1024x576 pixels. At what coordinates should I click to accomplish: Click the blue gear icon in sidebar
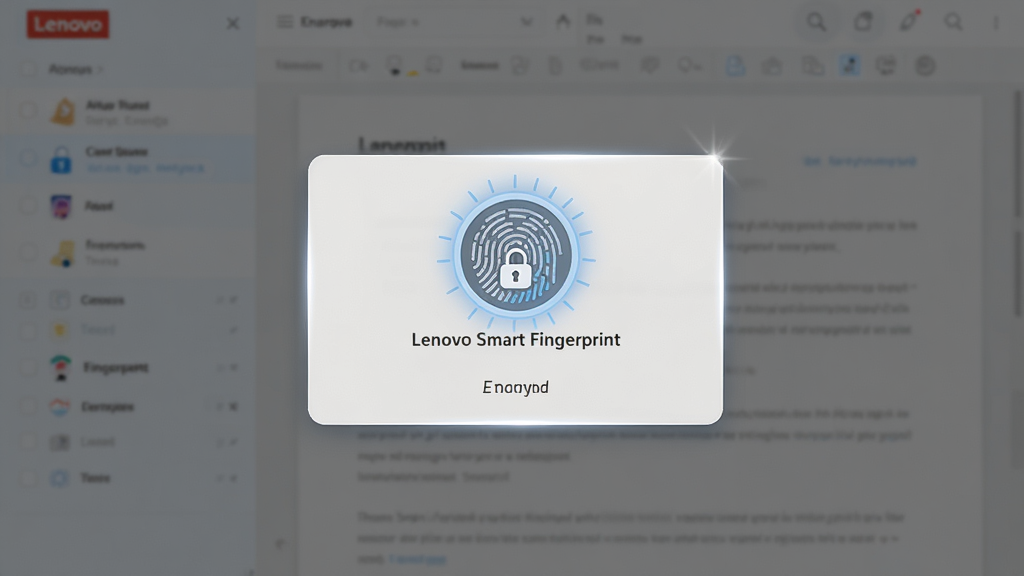point(59,478)
